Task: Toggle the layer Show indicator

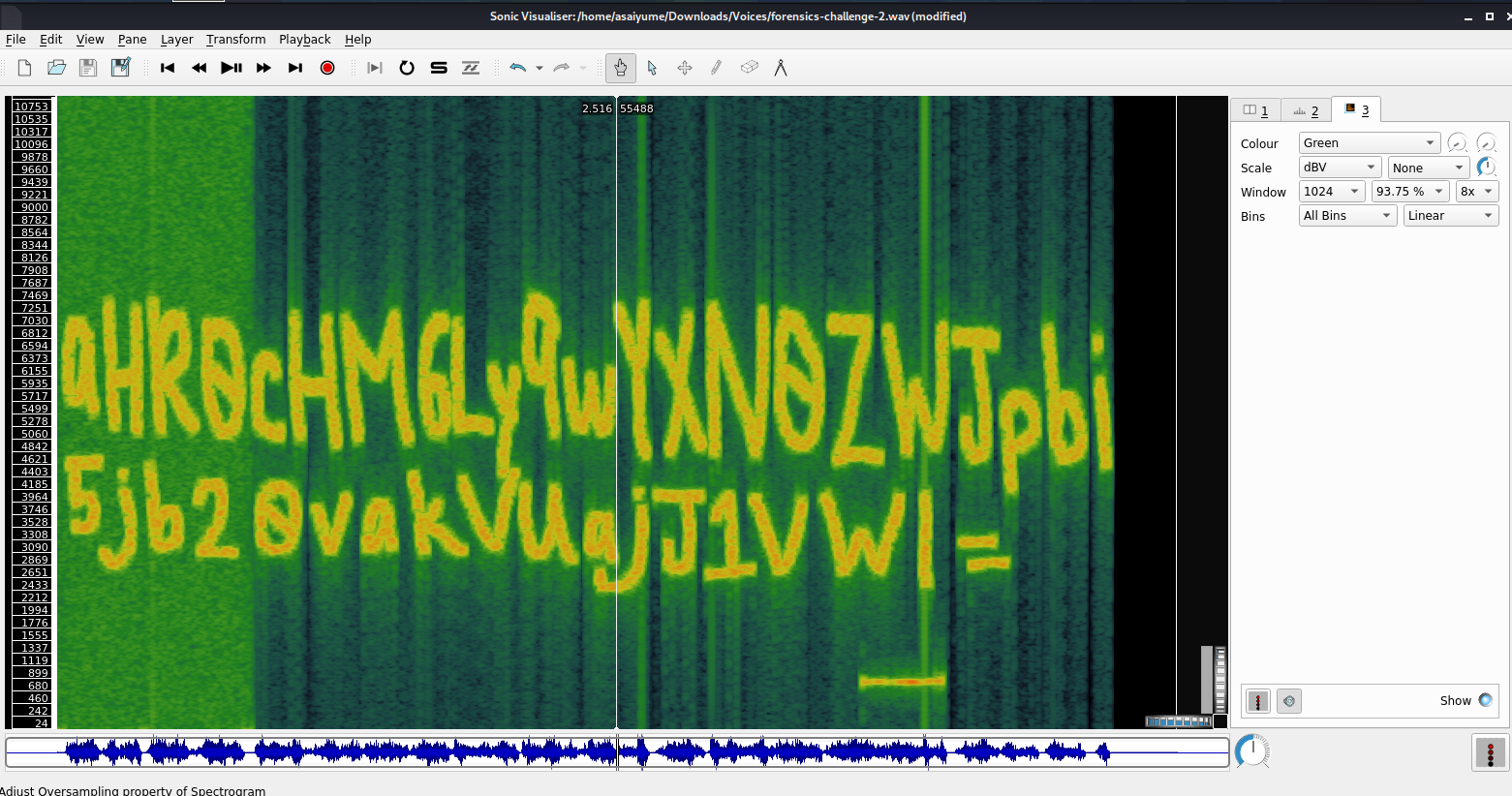Action: 1485,700
